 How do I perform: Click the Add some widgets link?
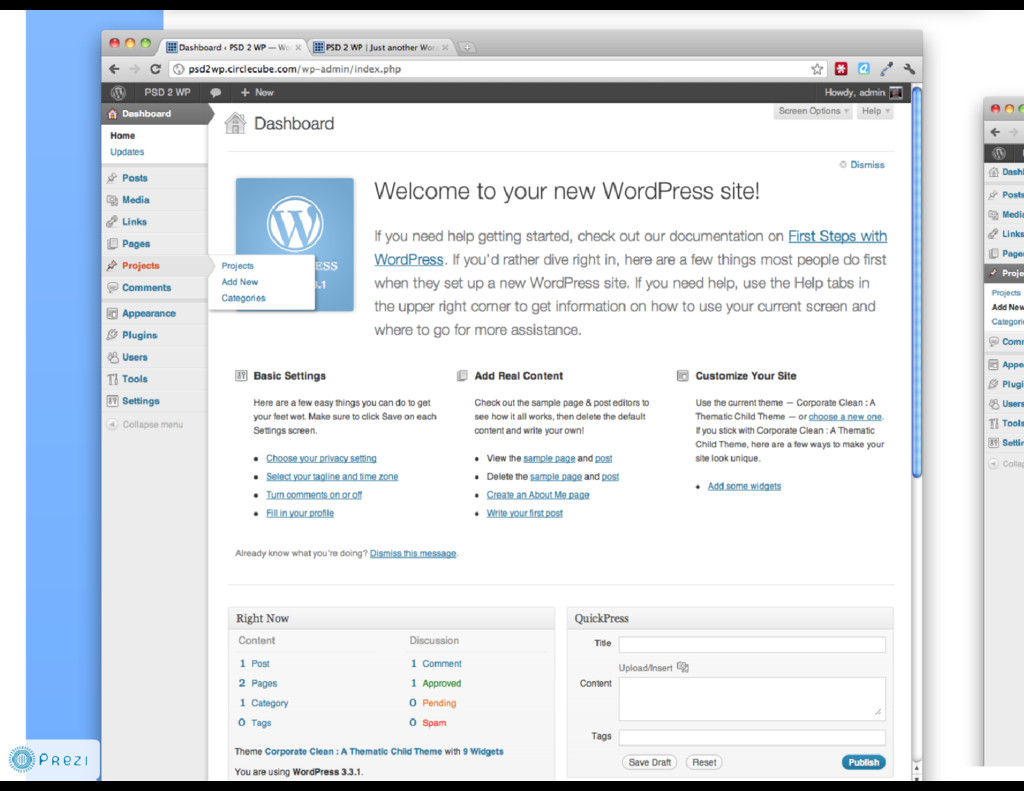(x=744, y=486)
